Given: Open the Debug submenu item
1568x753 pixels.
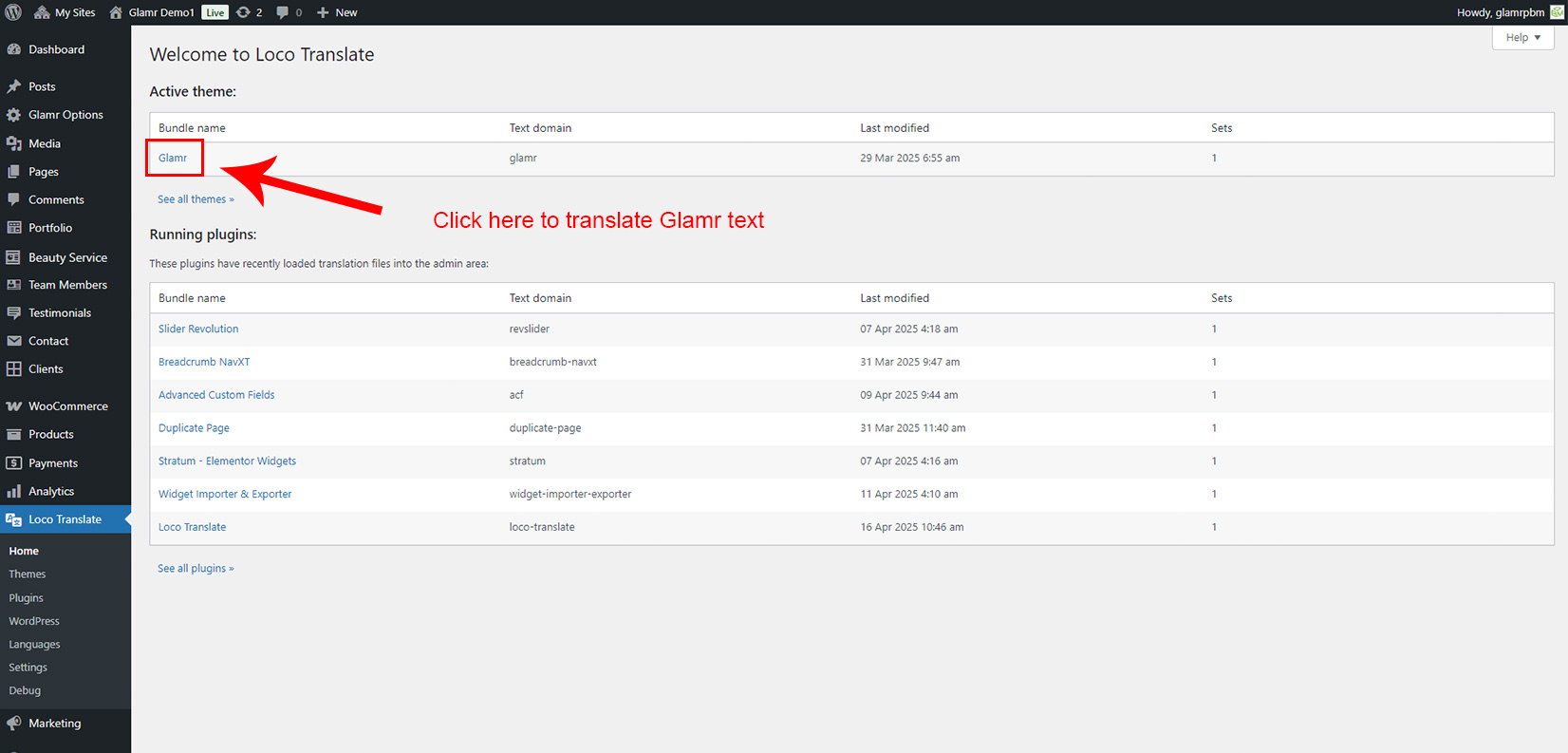Looking at the screenshot, I should [25, 690].
